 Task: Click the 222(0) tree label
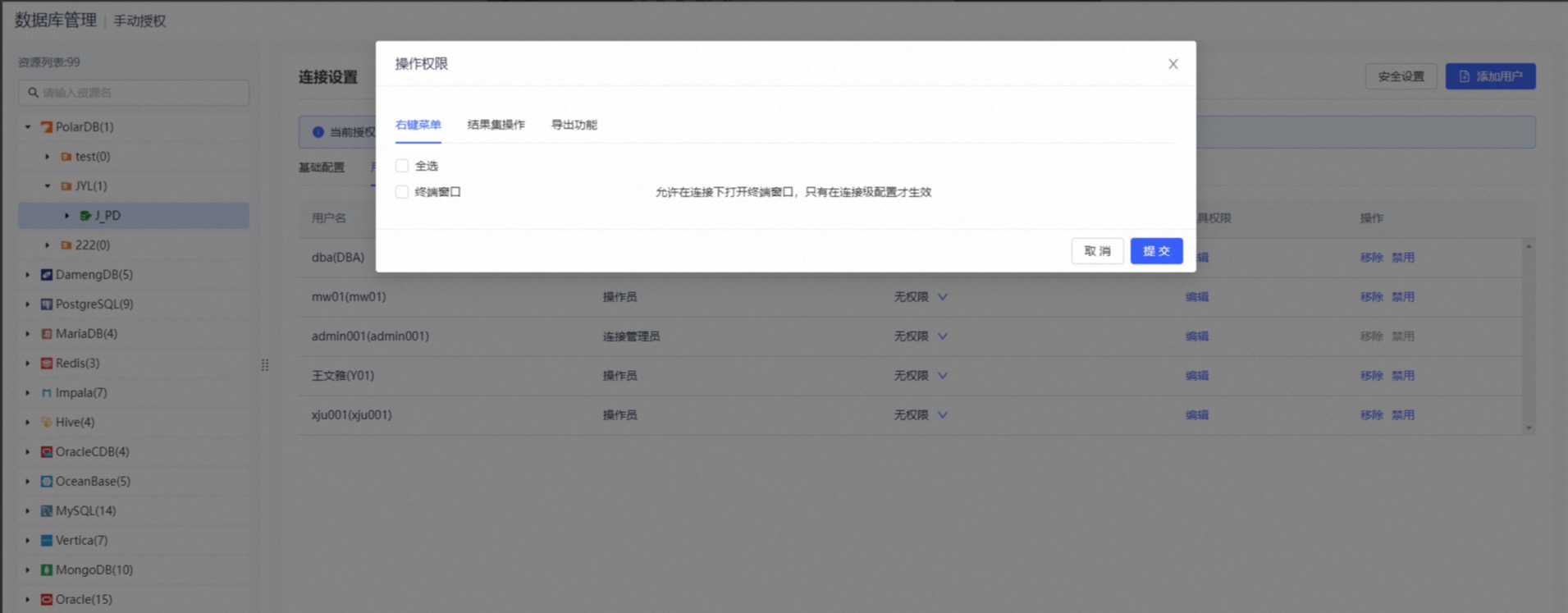pos(93,245)
